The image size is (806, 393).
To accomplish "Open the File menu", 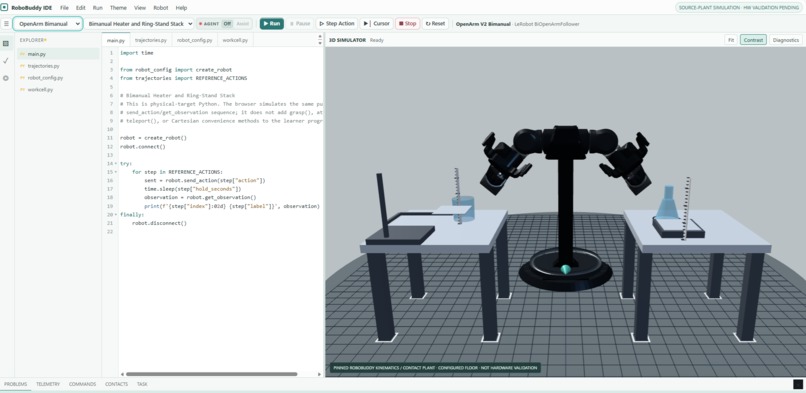I will 64,8.
